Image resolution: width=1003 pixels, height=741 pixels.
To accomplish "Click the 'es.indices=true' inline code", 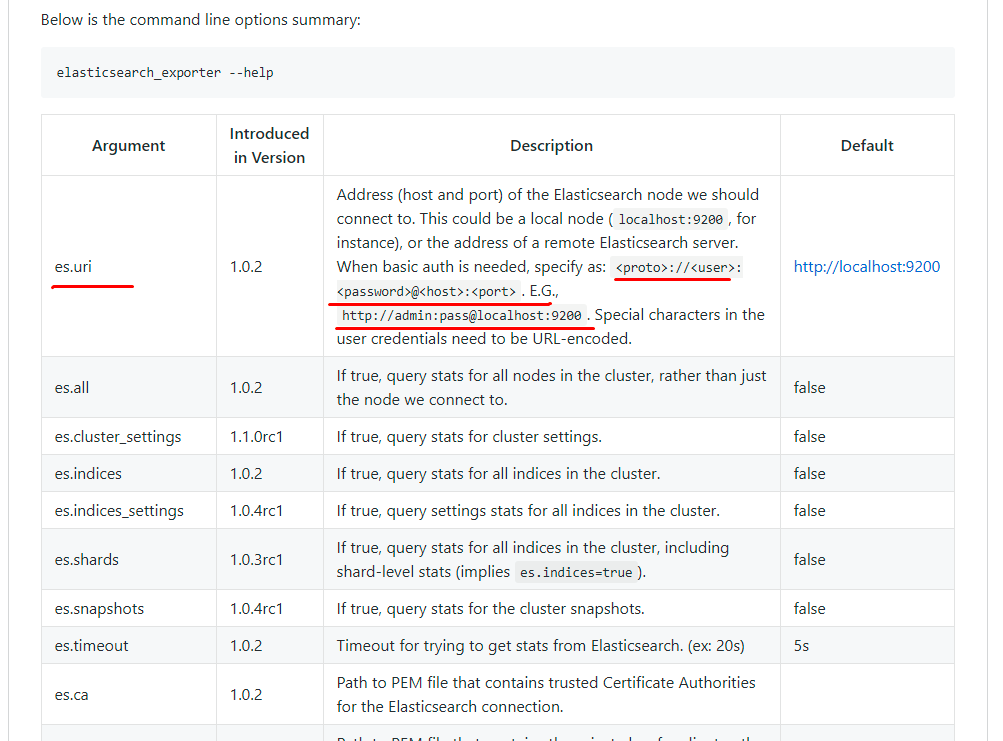I will [x=576, y=573].
